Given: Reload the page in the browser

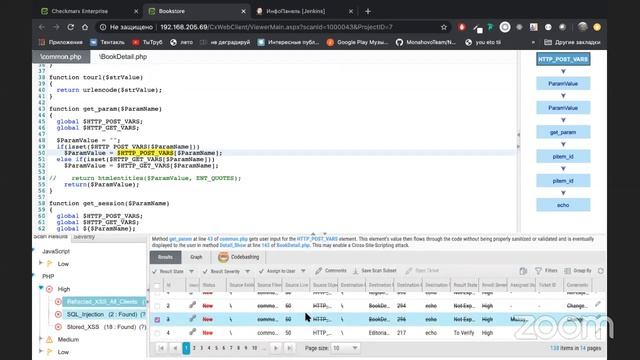Looking at the screenshot, I should 70,27.
